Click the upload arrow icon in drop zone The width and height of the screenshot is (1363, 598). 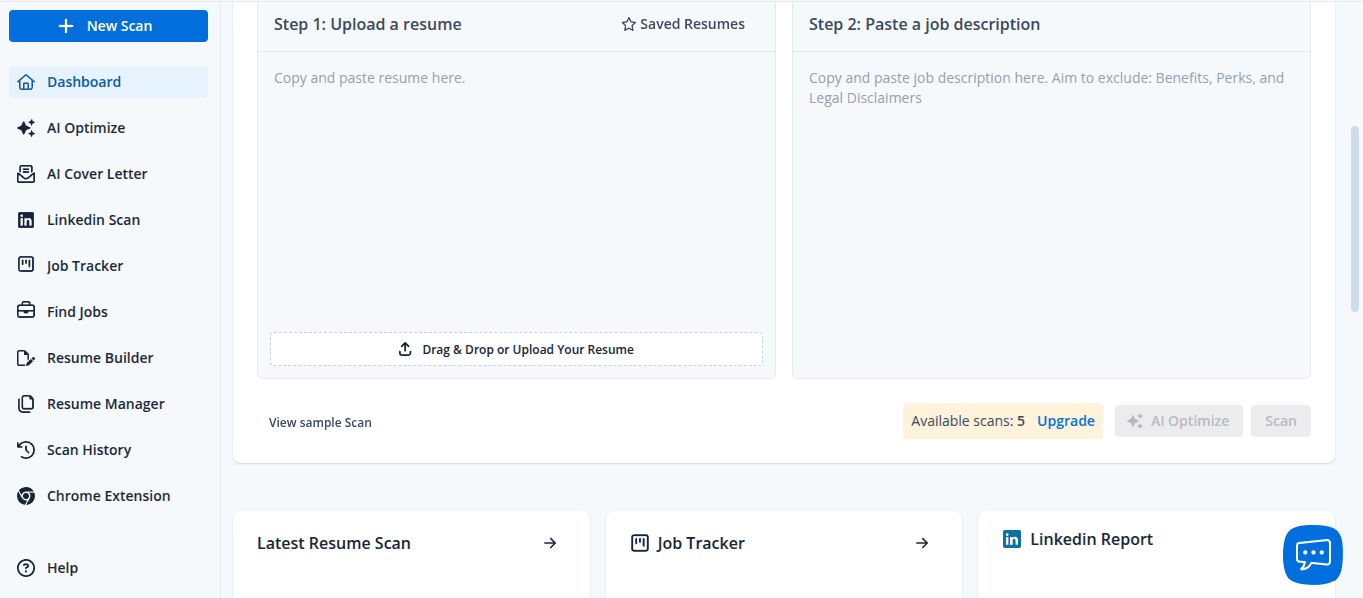point(405,349)
